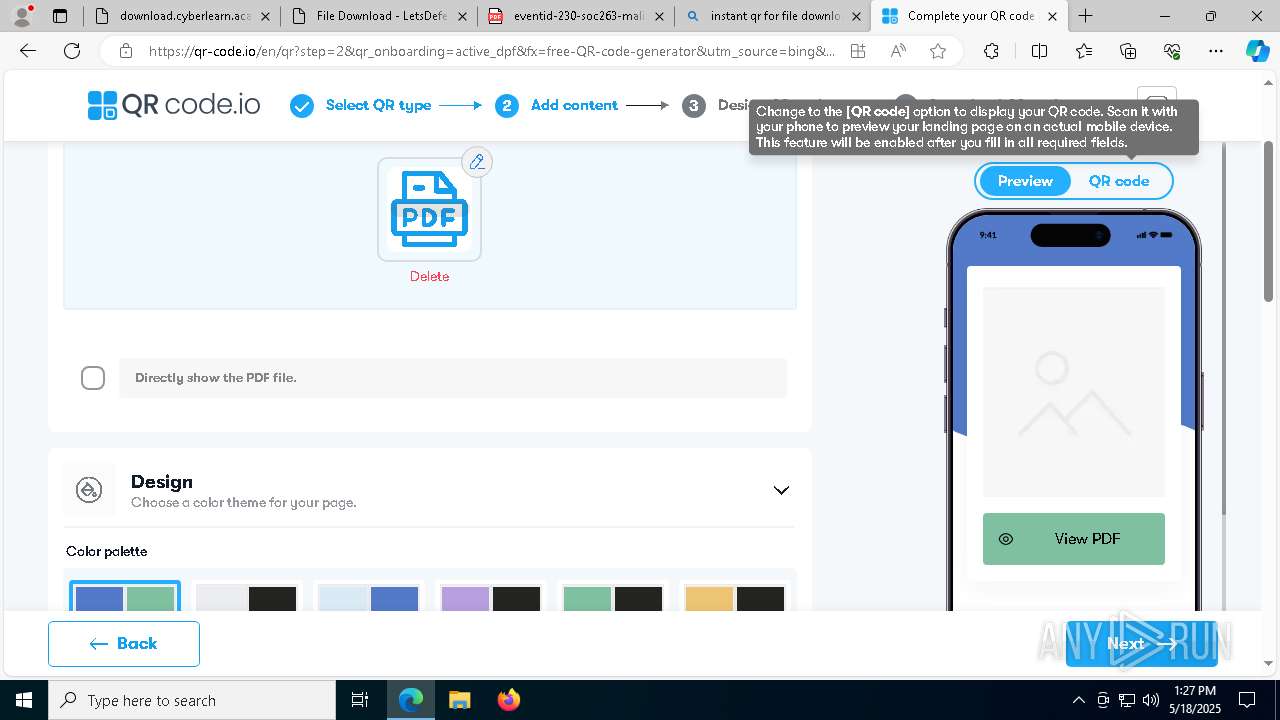Open tab actions menu icon
Viewport: 1280px width, 720px height.
click(60, 16)
